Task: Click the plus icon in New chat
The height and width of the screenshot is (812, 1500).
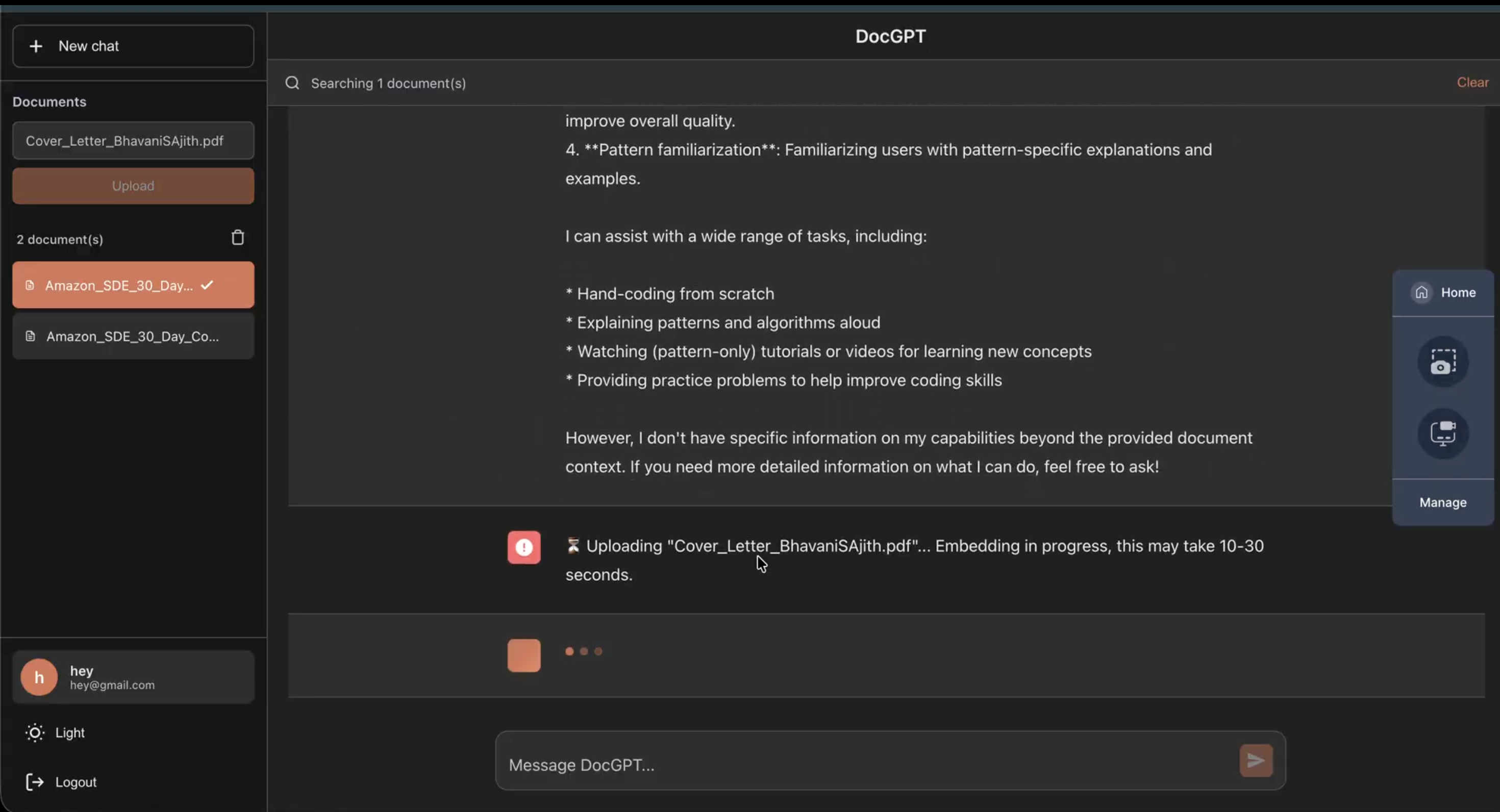Action: pyautogui.click(x=36, y=46)
